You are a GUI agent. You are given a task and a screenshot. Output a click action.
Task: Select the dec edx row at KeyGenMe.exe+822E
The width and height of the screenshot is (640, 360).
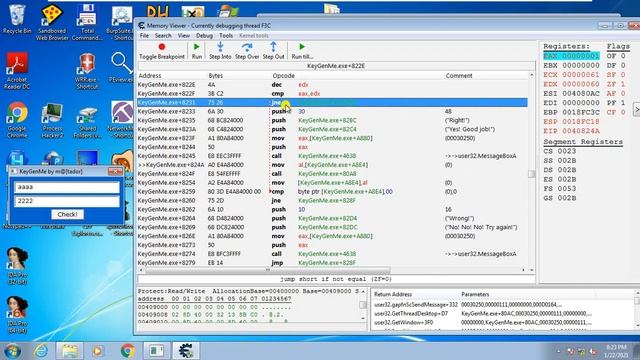point(332,84)
